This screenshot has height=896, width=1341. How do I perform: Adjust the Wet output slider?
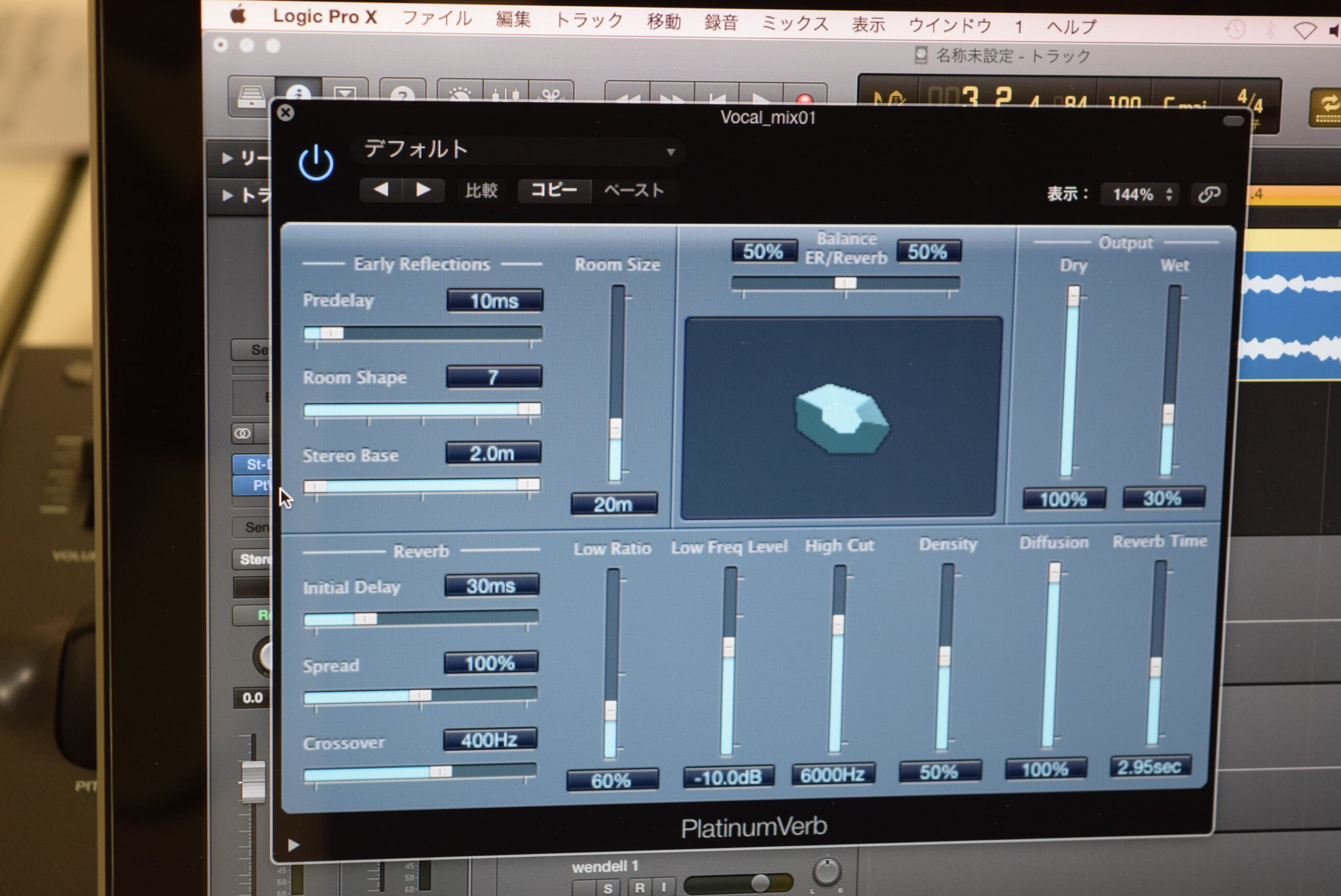(x=1170, y=381)
